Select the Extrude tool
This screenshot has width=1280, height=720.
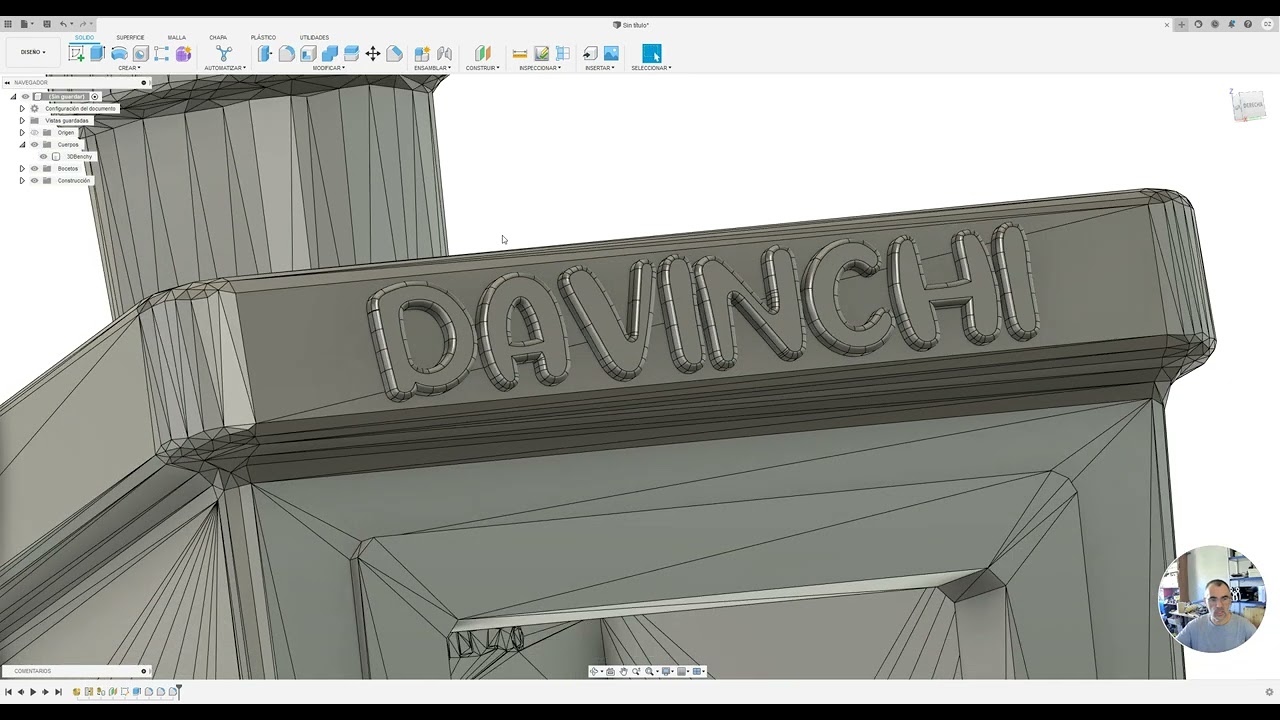click(97, 53)
